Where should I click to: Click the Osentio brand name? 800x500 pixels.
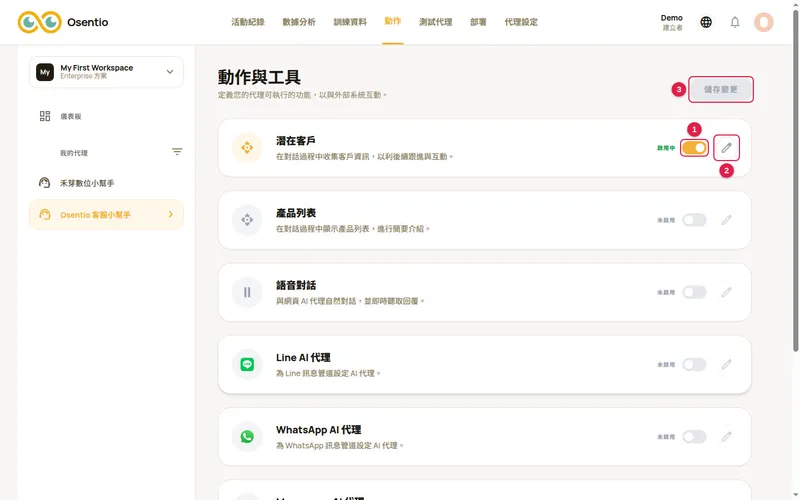88,22
